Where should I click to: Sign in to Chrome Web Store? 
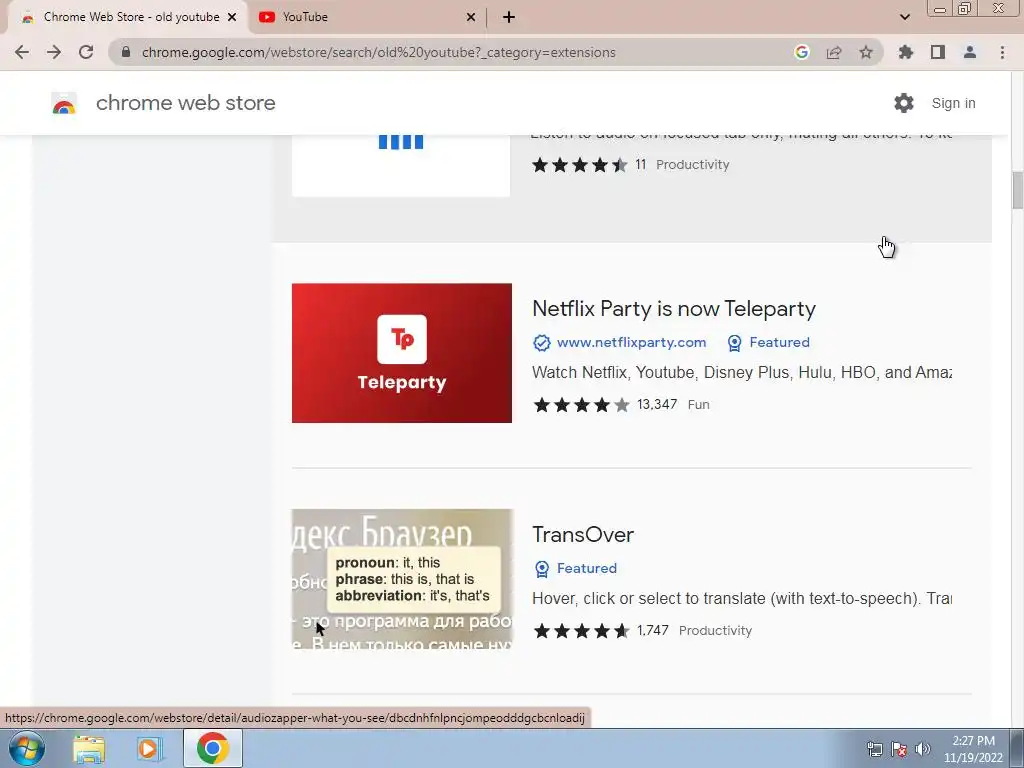coord(953,103)
